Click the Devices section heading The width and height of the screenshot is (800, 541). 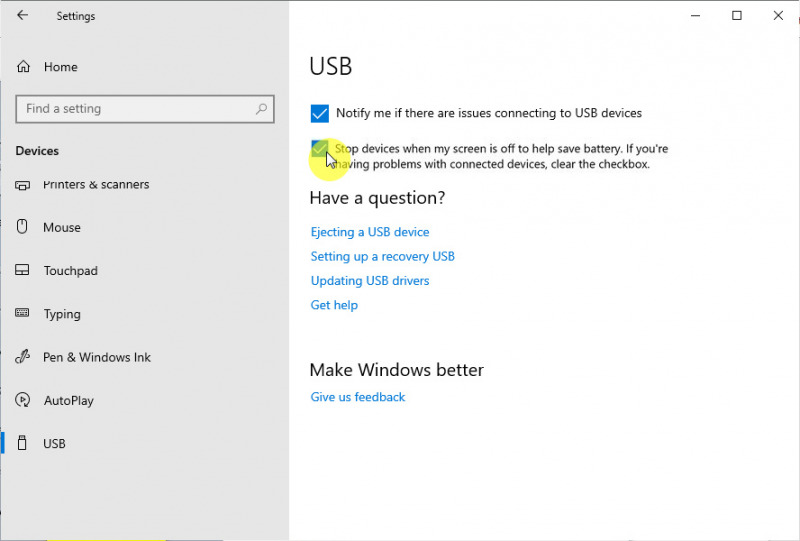click(x=37, y=151)
